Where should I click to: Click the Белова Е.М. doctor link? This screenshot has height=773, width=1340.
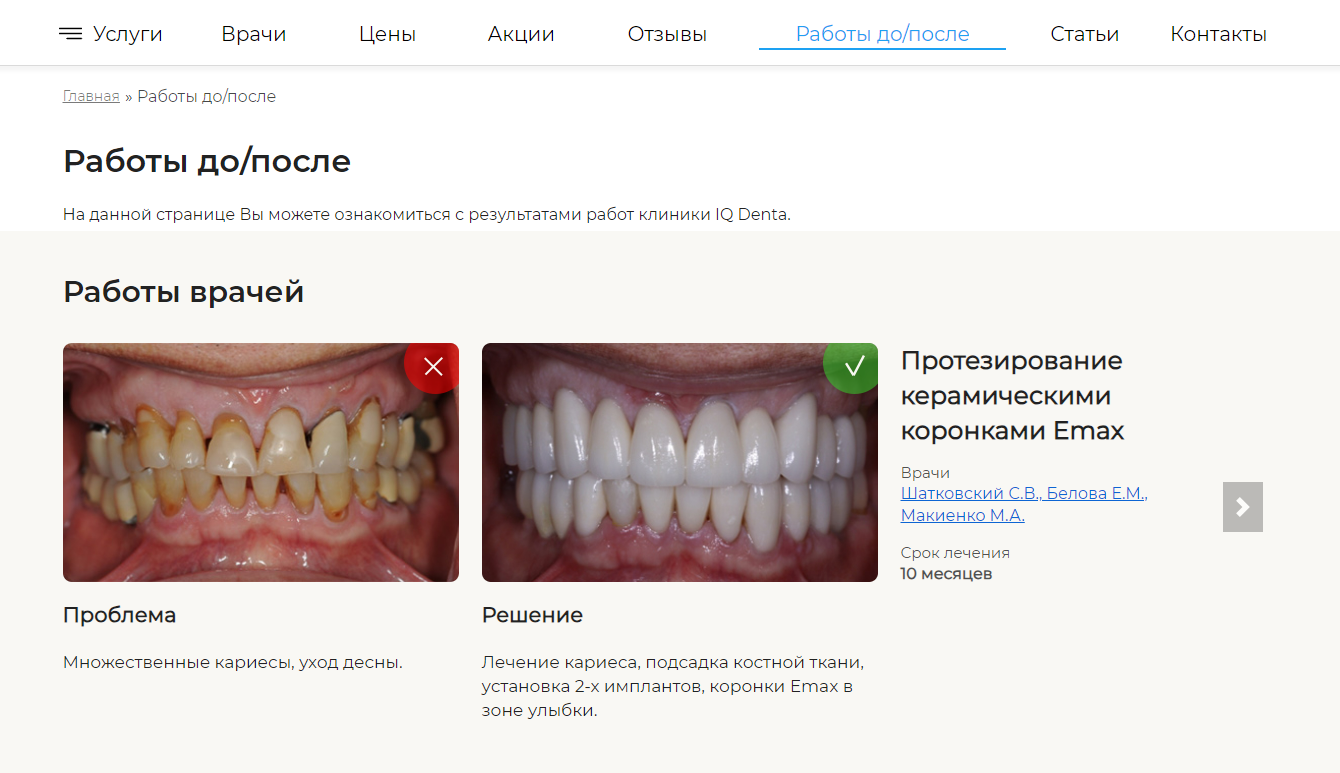(1094, 492)
